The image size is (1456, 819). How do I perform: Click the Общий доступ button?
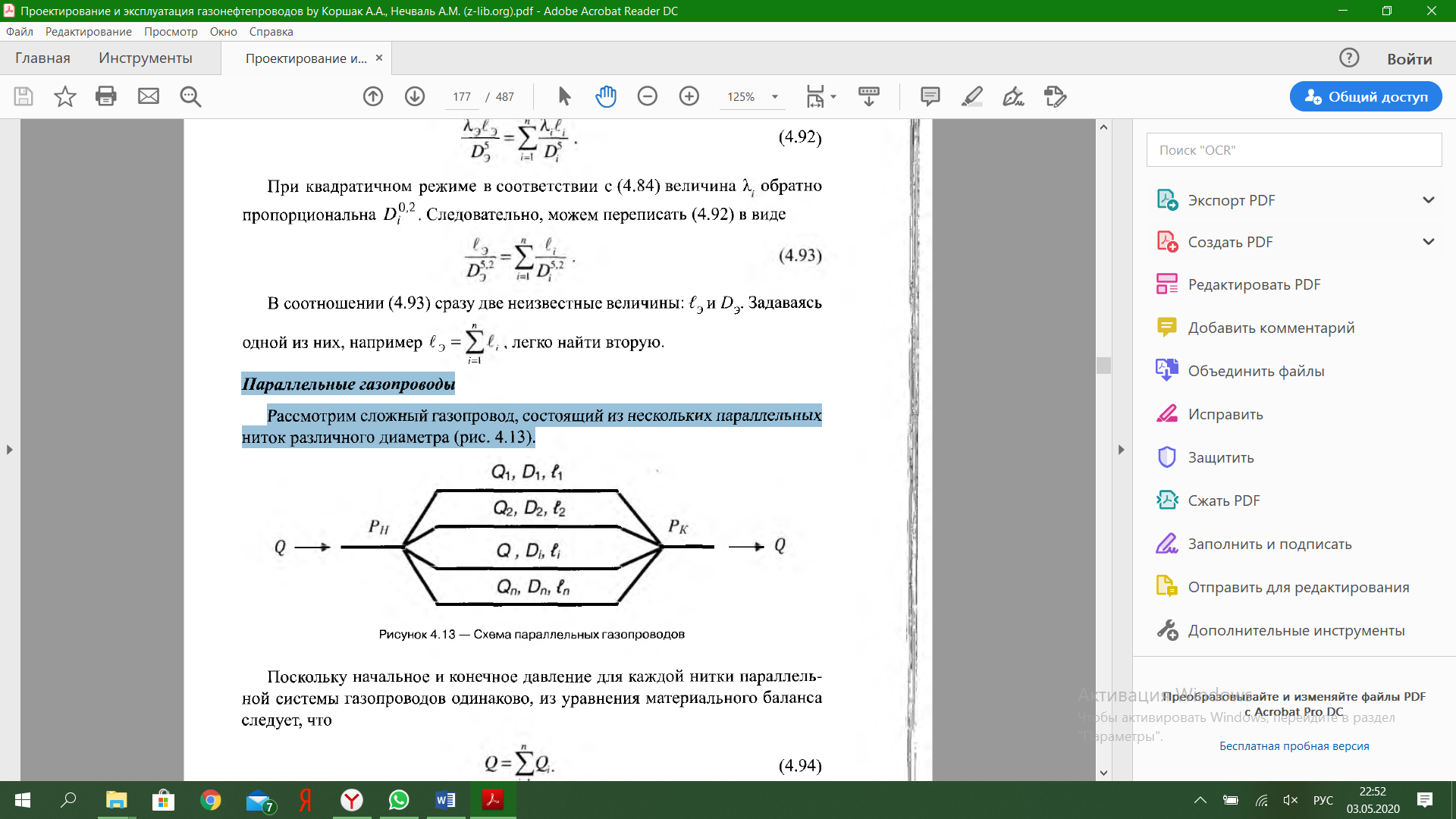coord(1366,96)
